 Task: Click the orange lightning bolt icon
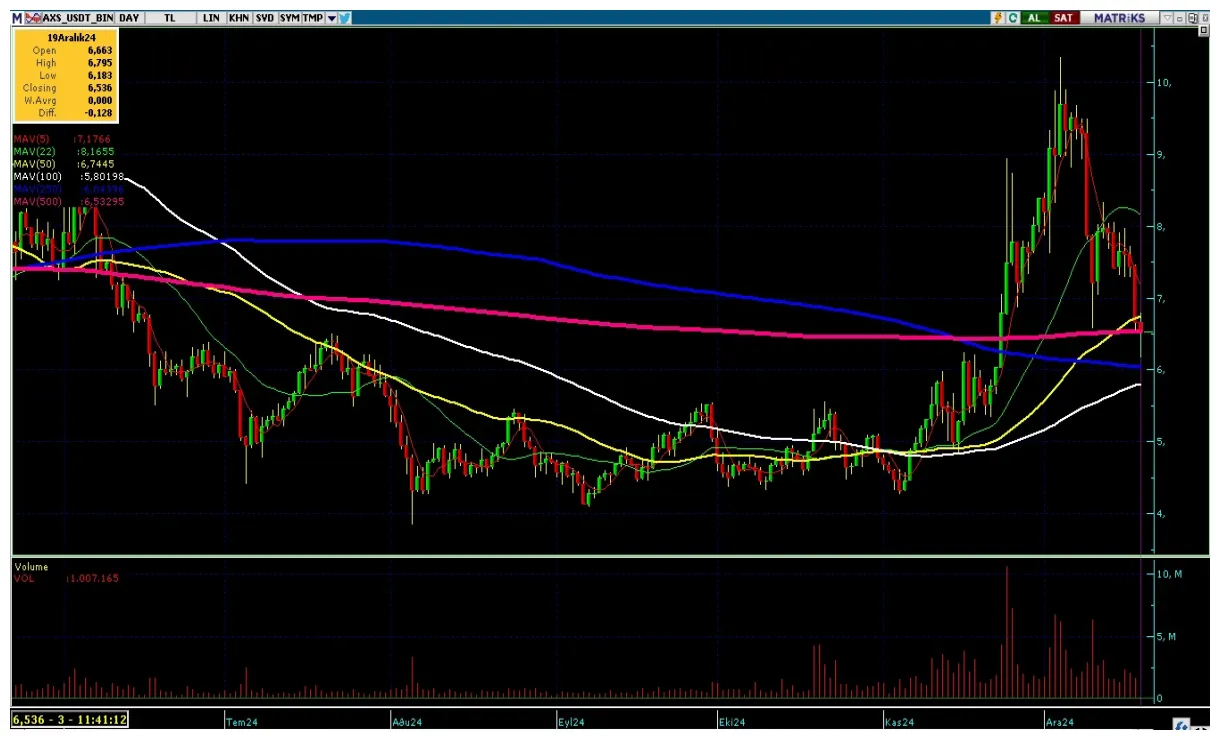(998, 18)
